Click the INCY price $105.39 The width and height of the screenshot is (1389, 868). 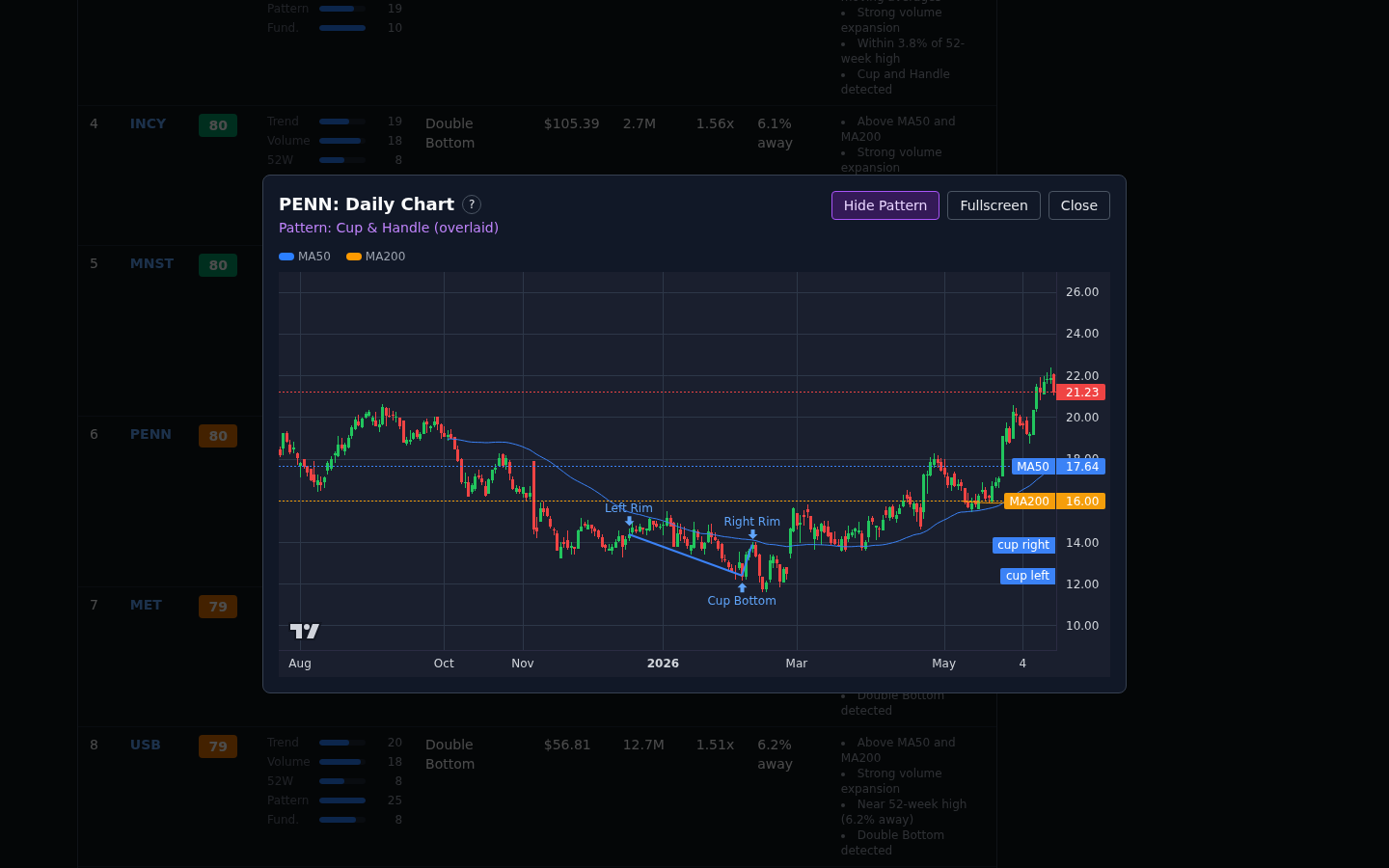571,123
